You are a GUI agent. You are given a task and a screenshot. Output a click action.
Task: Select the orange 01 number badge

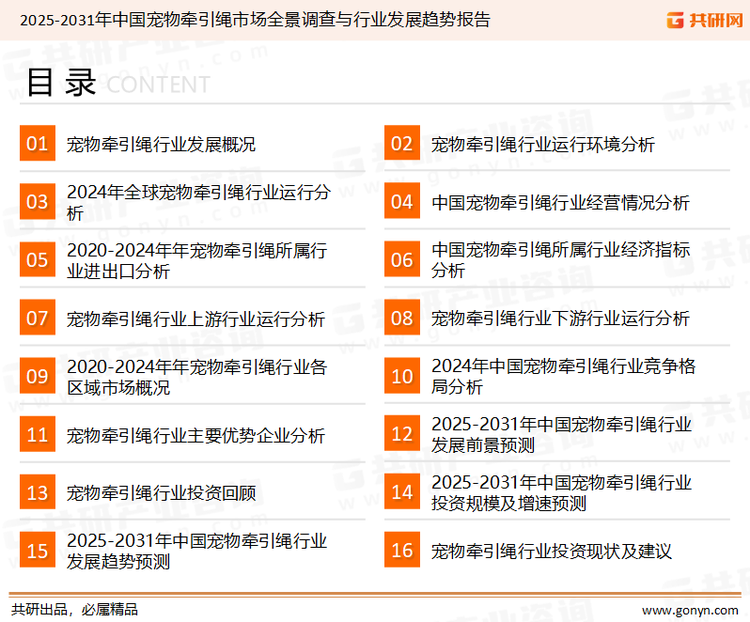pyautogui.click(x=37, y=143)
